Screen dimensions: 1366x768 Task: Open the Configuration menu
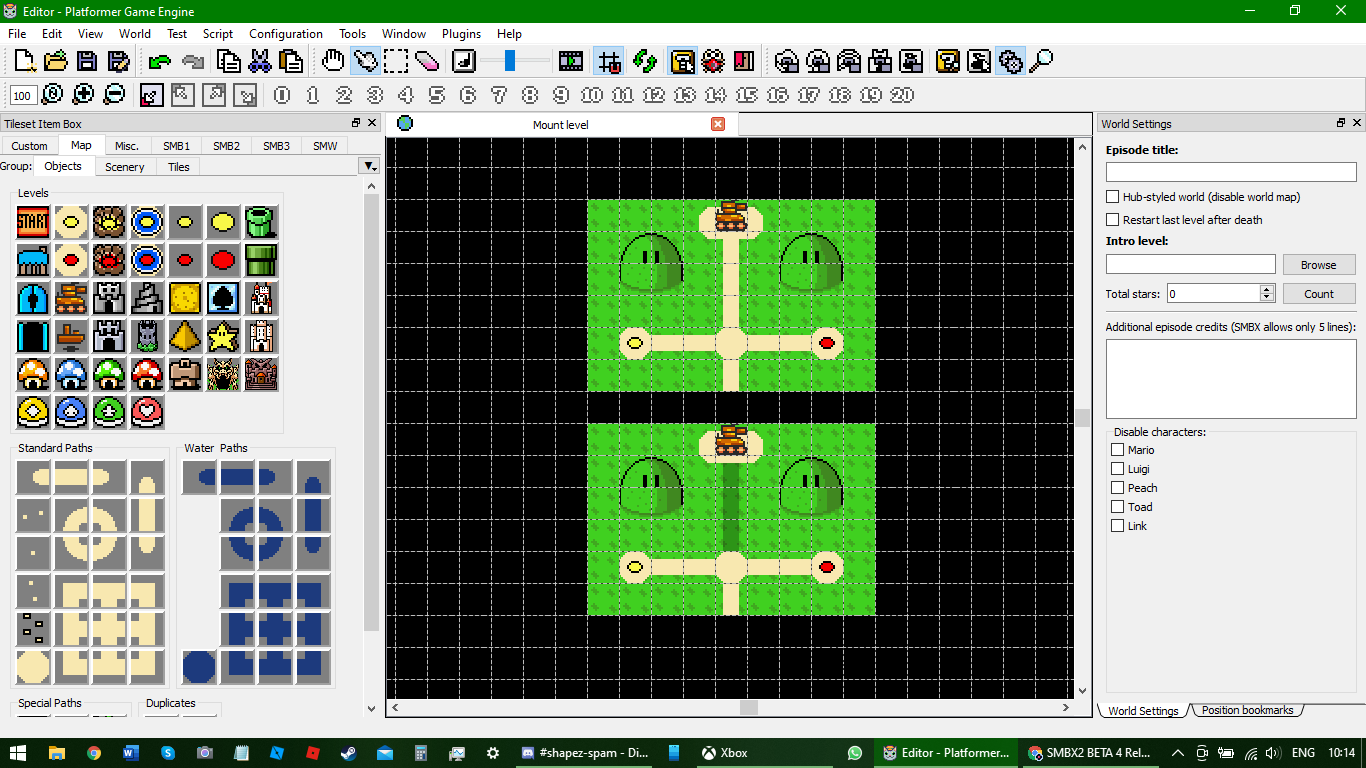click(286, 33)
